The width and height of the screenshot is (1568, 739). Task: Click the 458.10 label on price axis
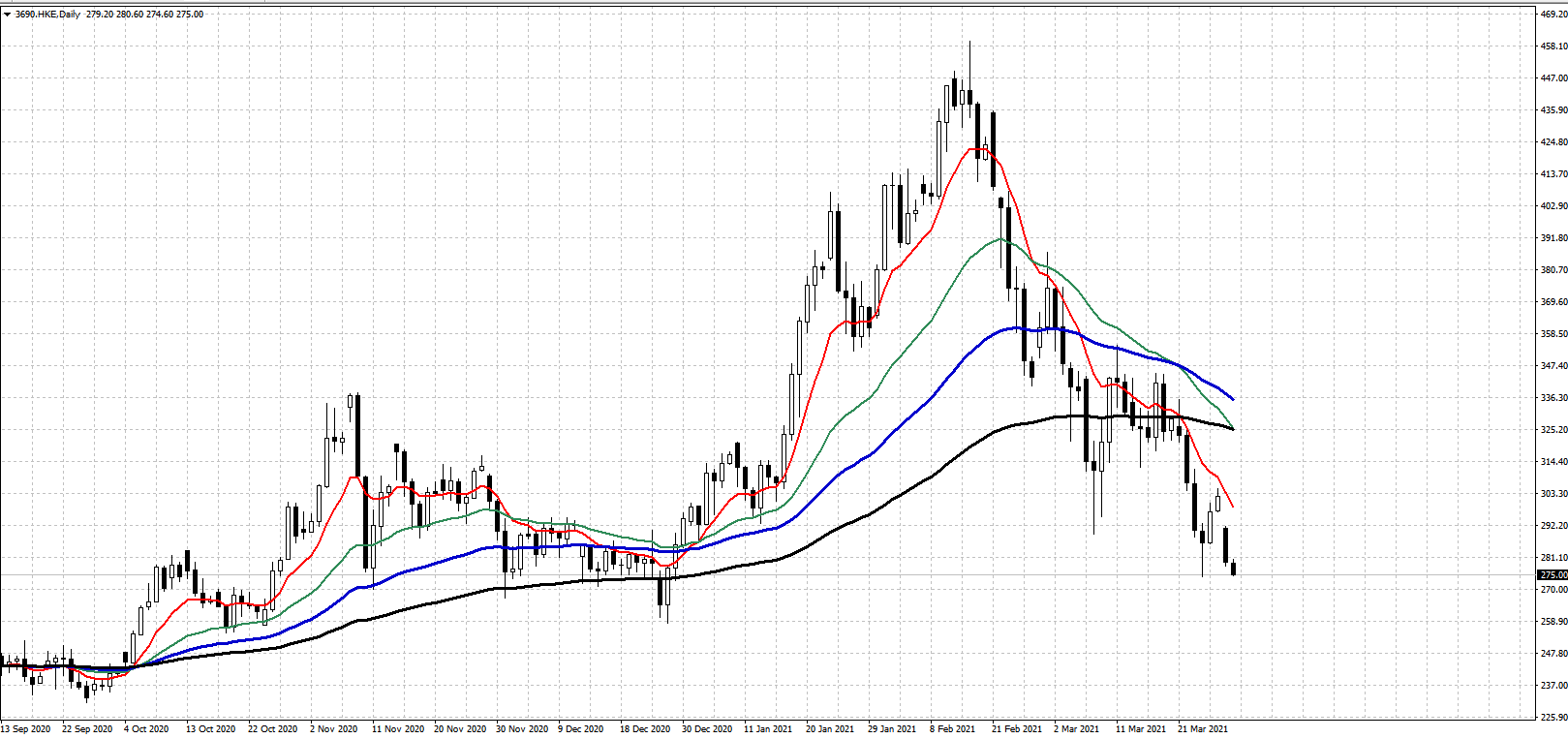[1553, 46]
